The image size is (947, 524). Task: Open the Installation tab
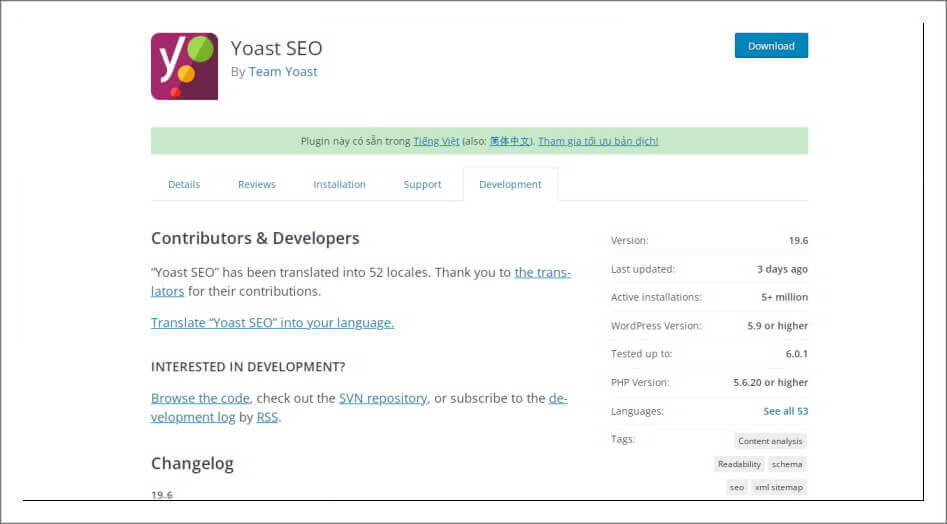point(339,185)
